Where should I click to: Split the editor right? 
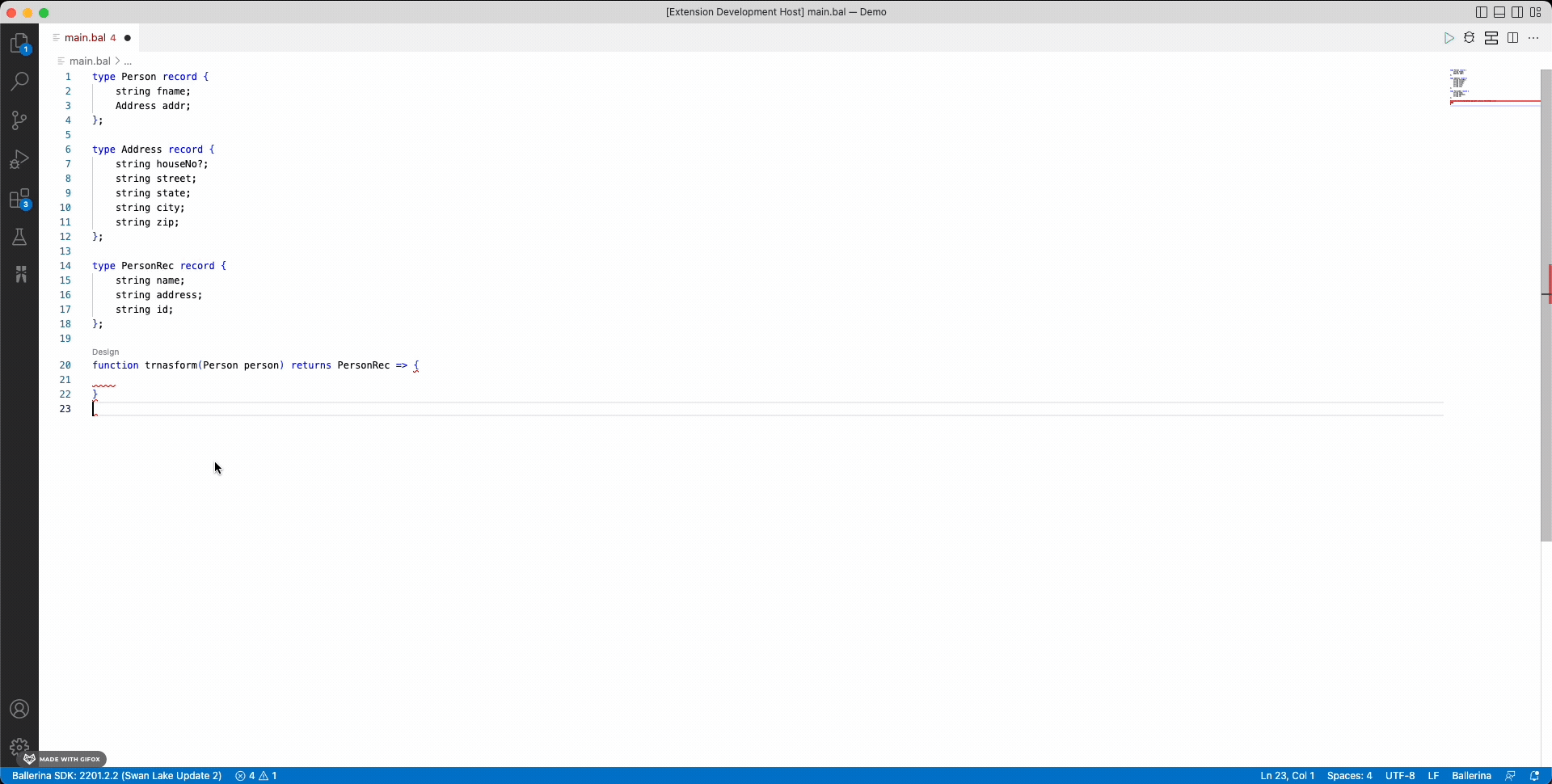(1512, 38)
